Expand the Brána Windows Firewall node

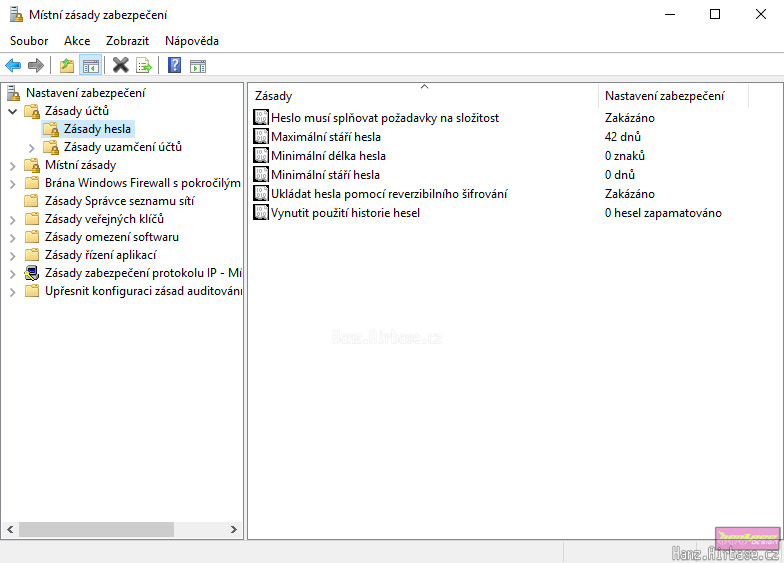[12, 184]
